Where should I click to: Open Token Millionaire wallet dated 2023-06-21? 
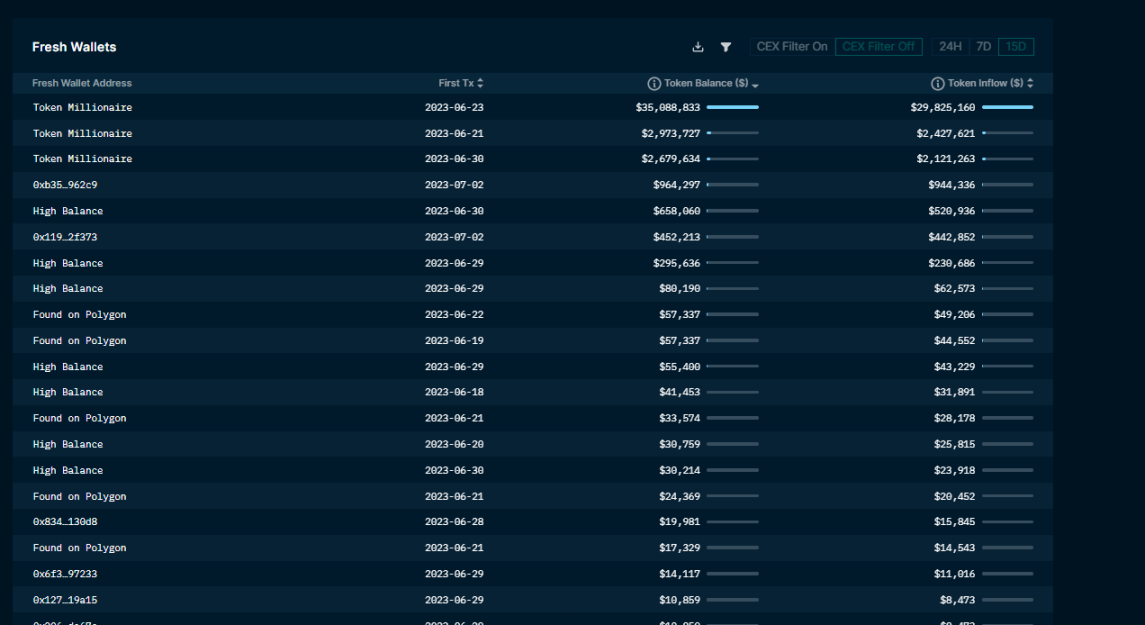pos(83,134)
